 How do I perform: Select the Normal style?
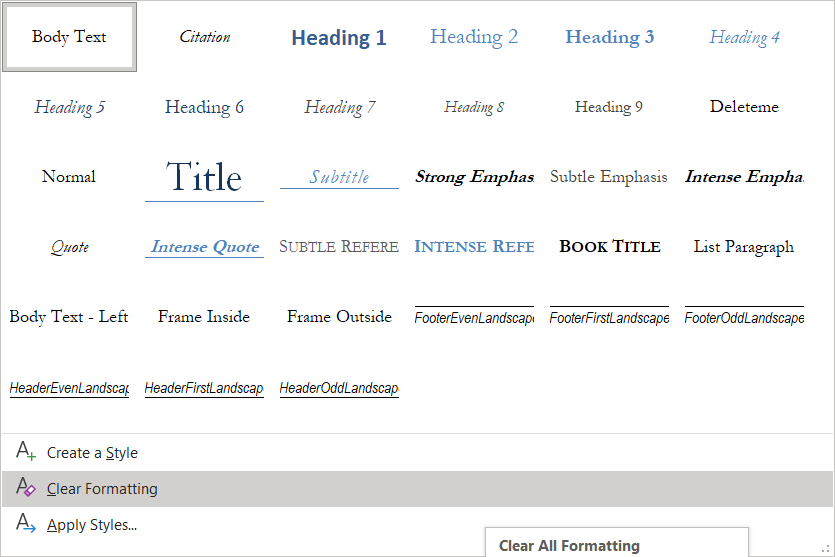coord(69,176)
